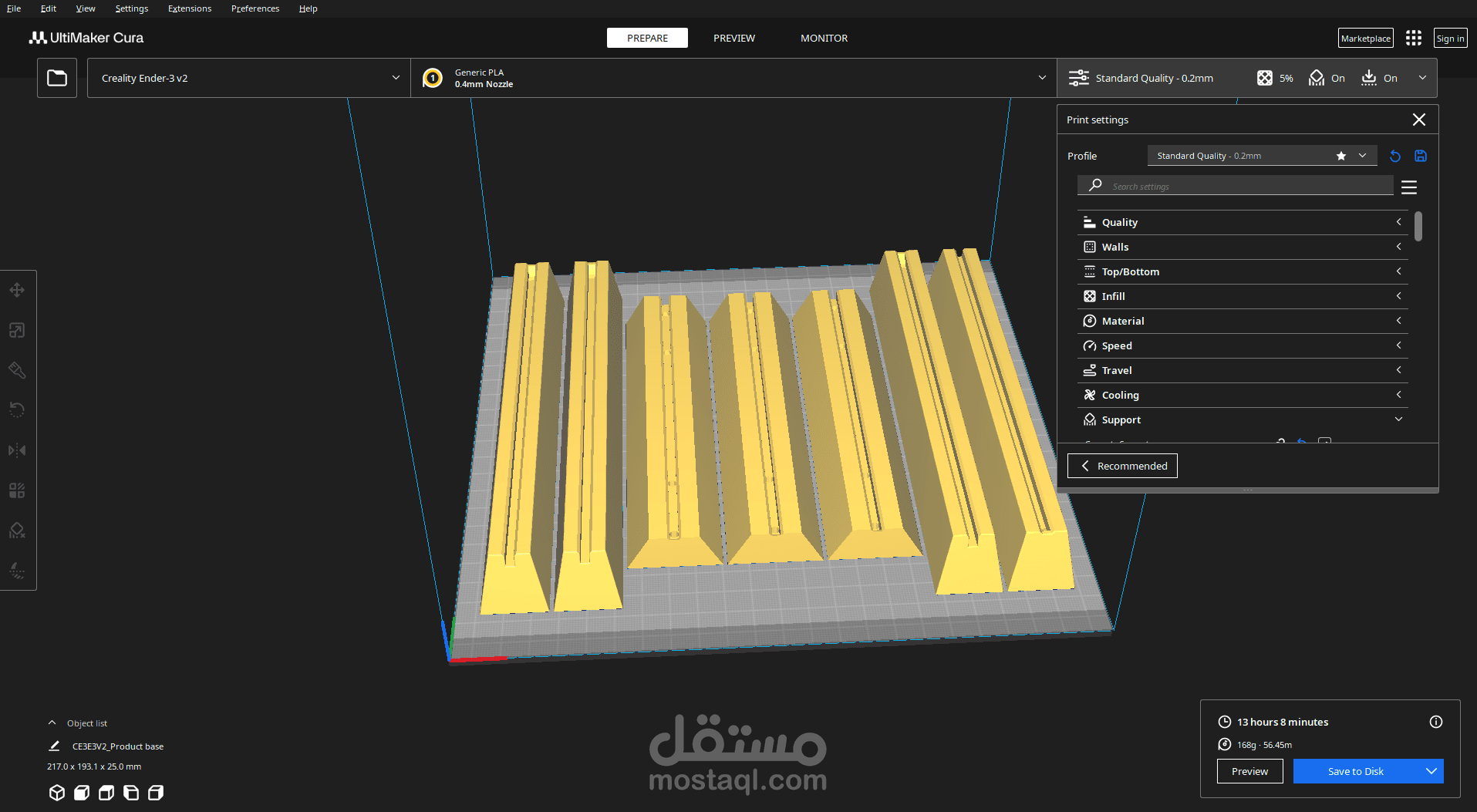Open the Creality Ender-3 v2 printer dropdown
This screenshot has width=1477, height=812.
point(248,78)
